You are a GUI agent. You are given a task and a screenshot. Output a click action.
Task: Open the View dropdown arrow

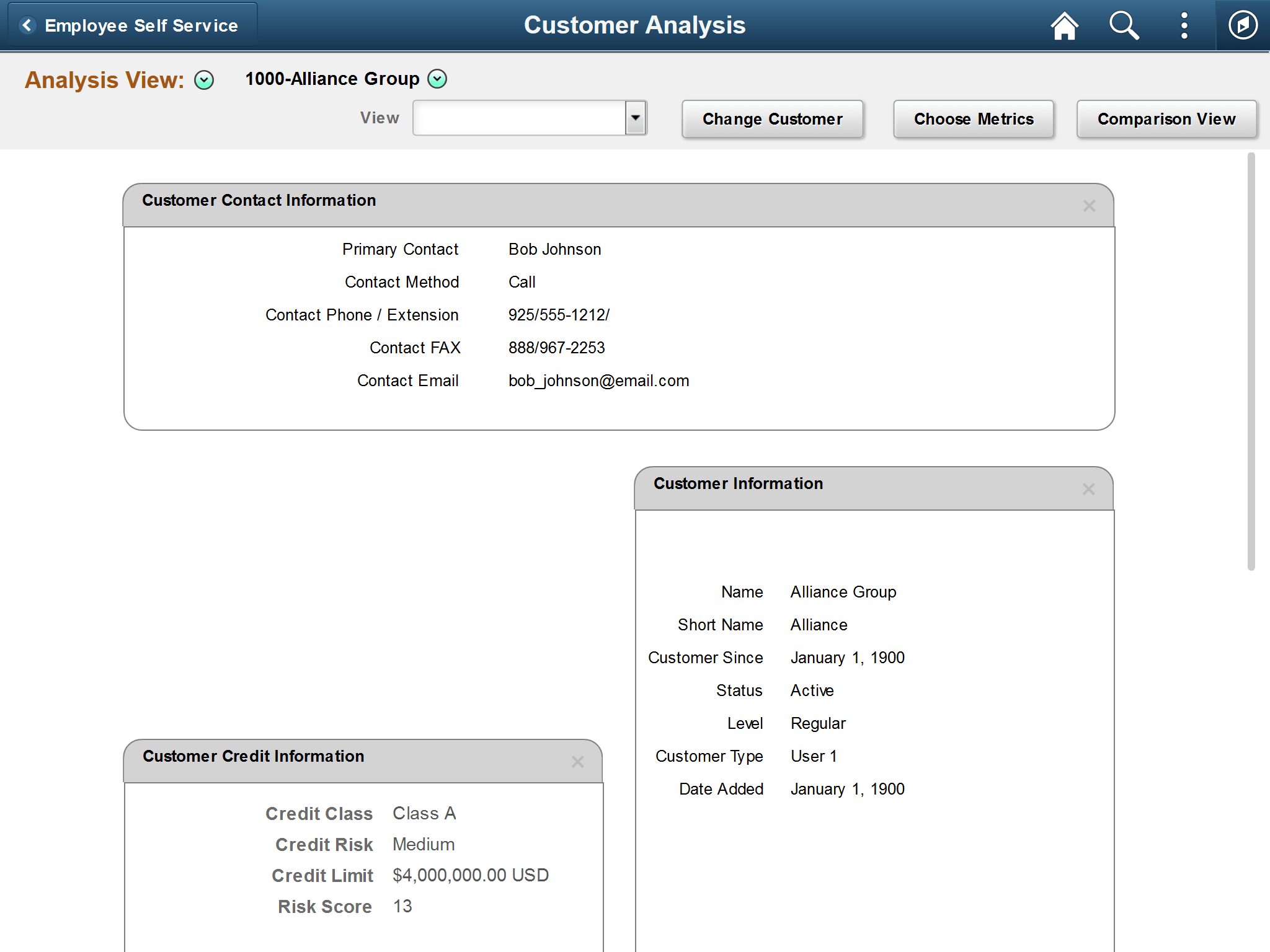pos(635,117)
